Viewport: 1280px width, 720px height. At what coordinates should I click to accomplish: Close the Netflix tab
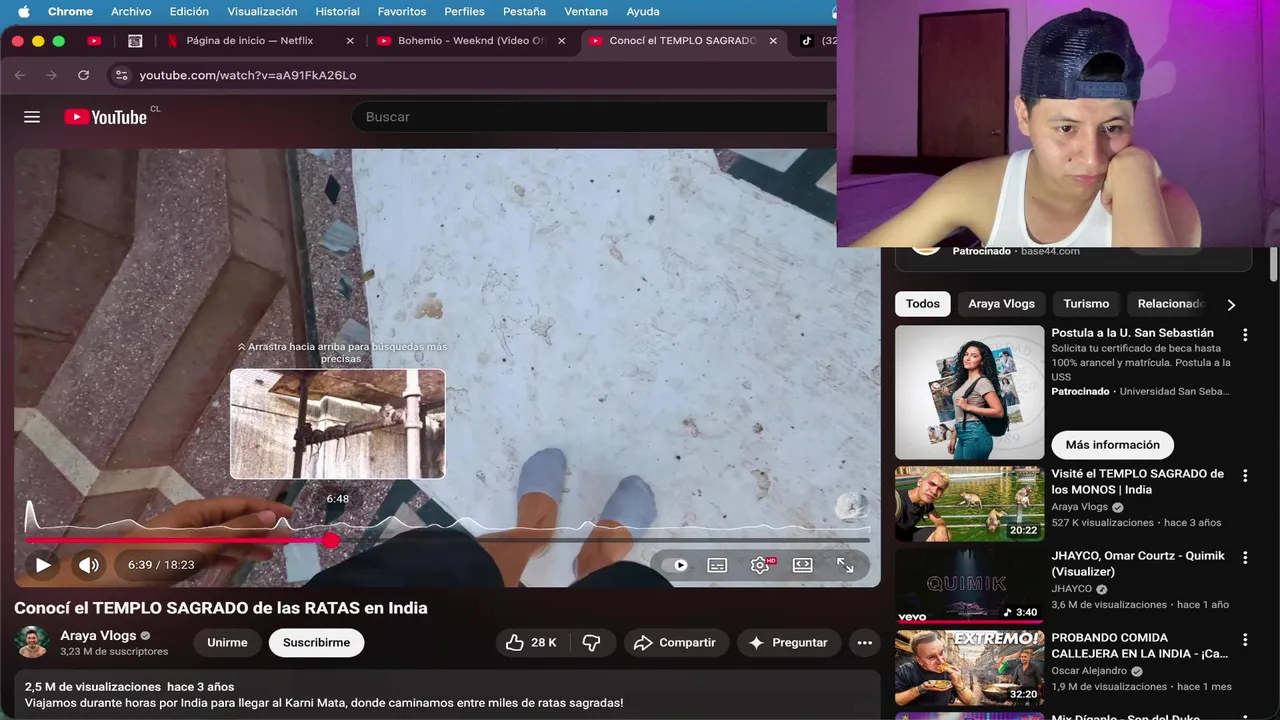click(x=350, y=41)
